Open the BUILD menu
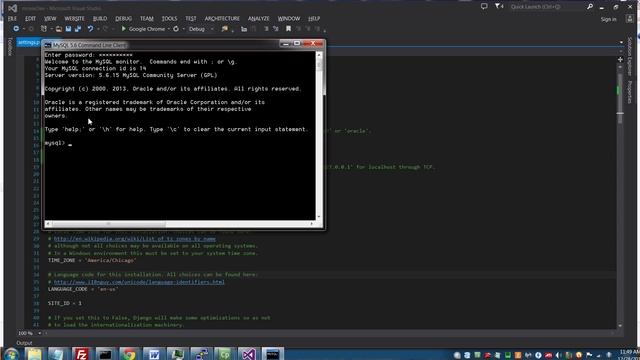Image resolution: width=640 pixels, height=360 pixels. (x=100, y=19)
